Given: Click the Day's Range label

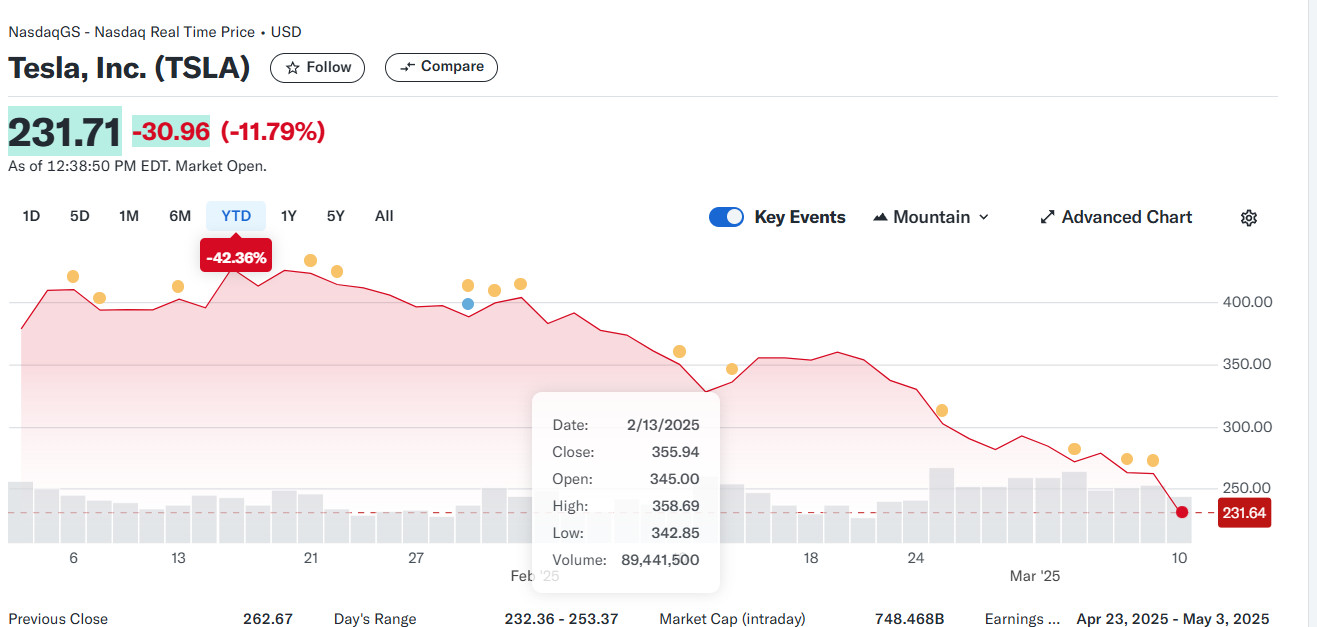Looking at the screenshot, I should pos(375,619).
